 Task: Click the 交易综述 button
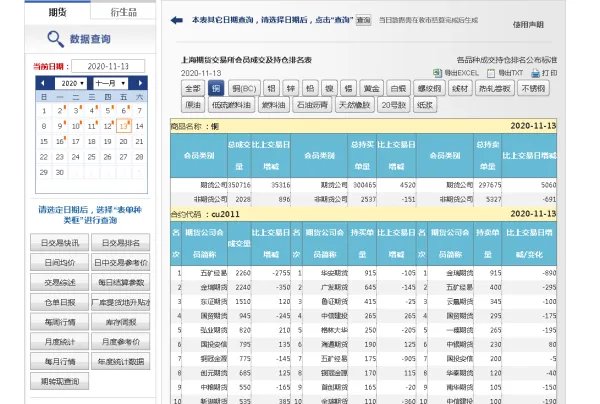[60, 282]
